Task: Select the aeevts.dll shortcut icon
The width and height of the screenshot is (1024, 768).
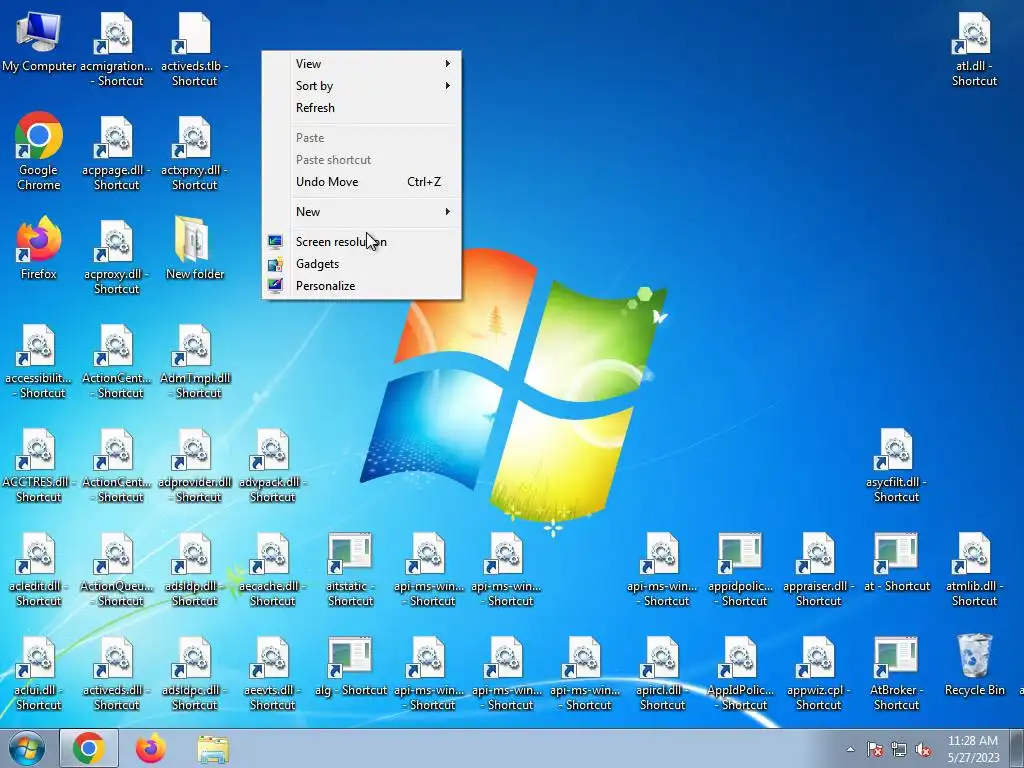Action: (272, 673)
